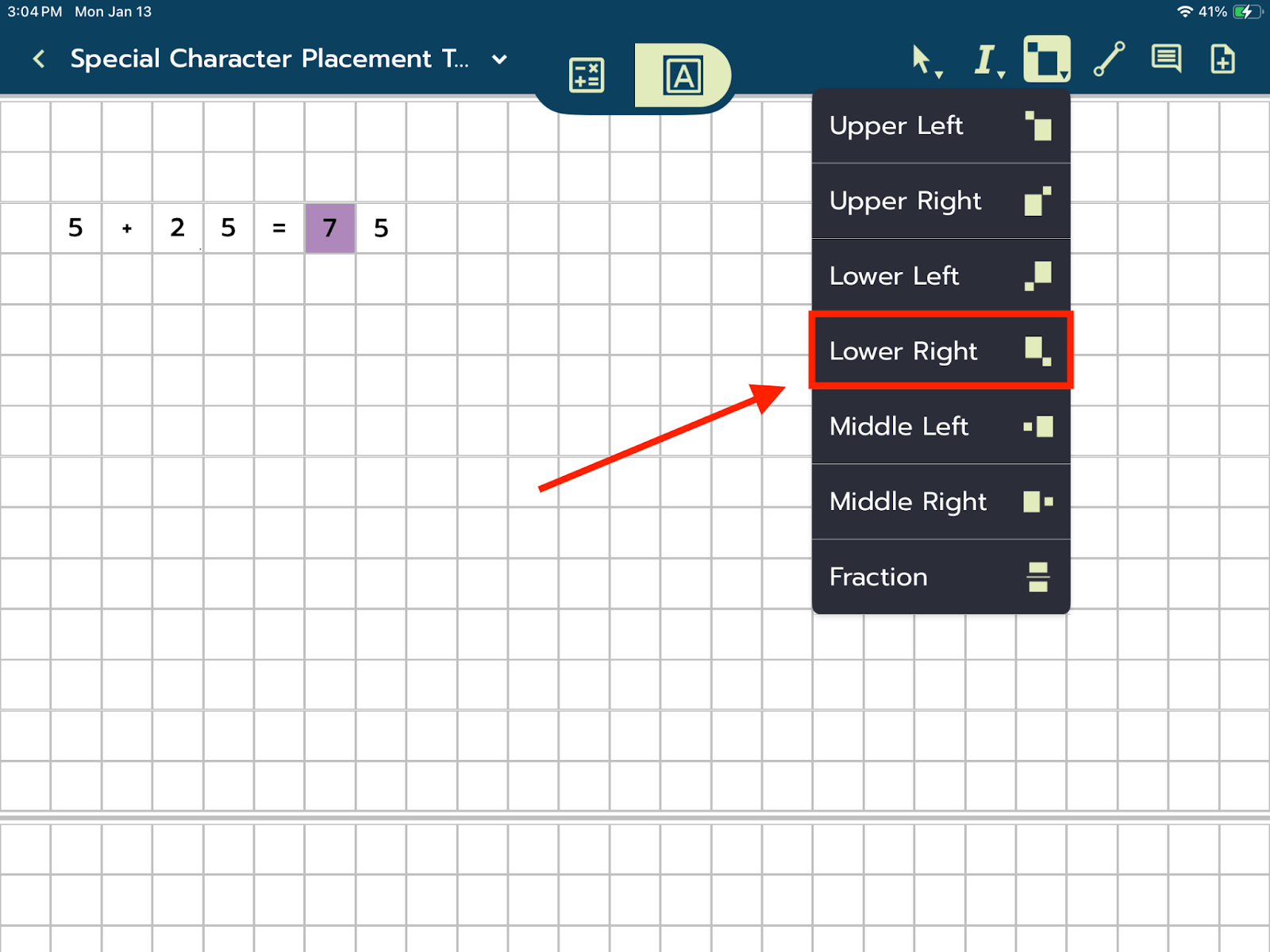Tap the purple highlighted cell containing 7
Screen dimensions: 1270x952
[x=330, y=228]
